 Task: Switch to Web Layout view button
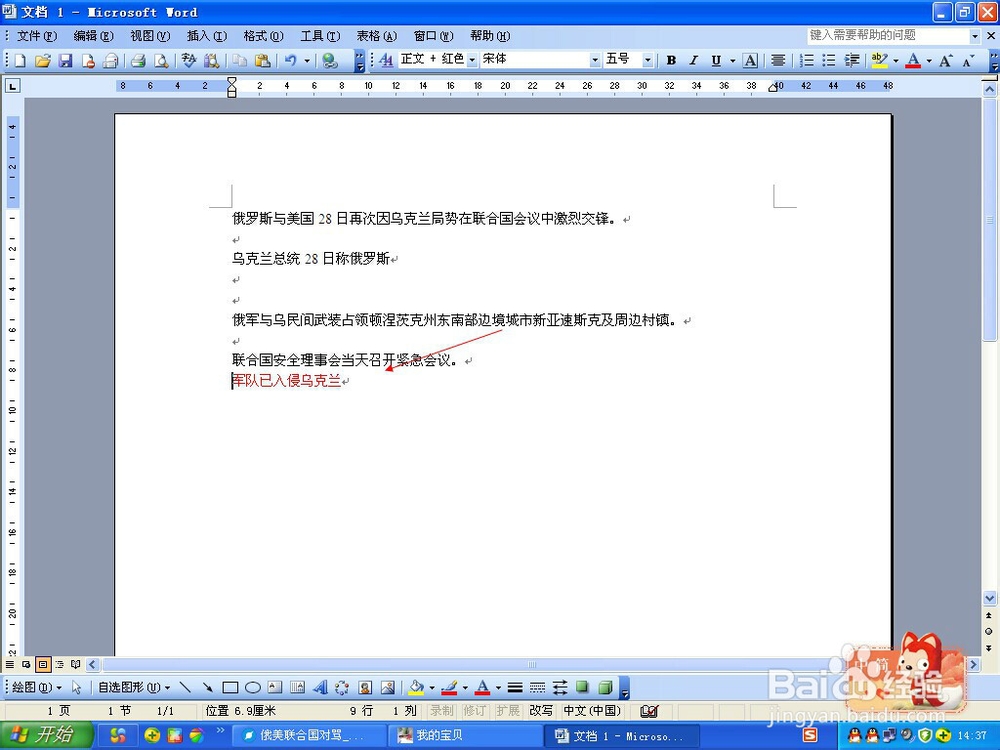click(26, 665)
